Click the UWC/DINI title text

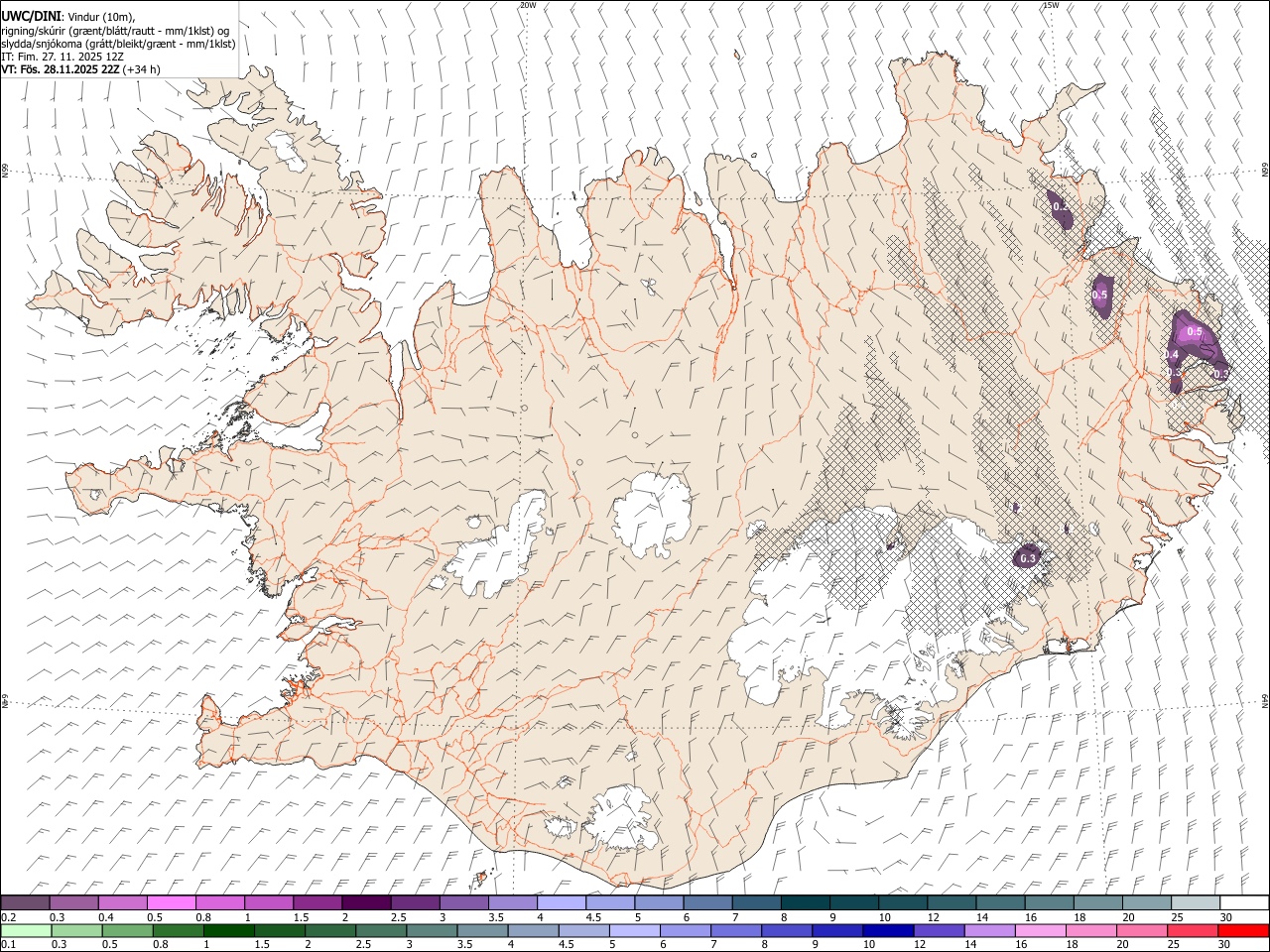pyautogui.click(x=32, y=17)
